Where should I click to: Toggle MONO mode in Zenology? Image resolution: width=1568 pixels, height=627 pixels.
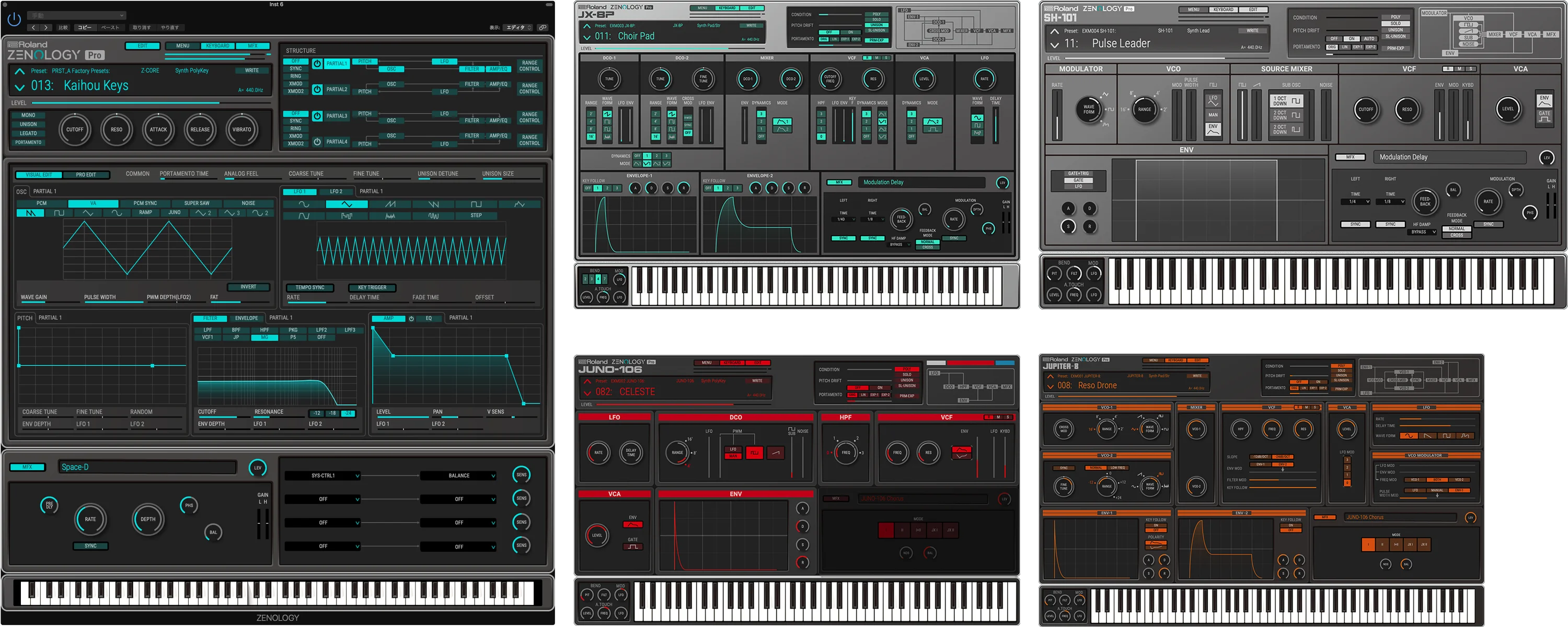28,115
